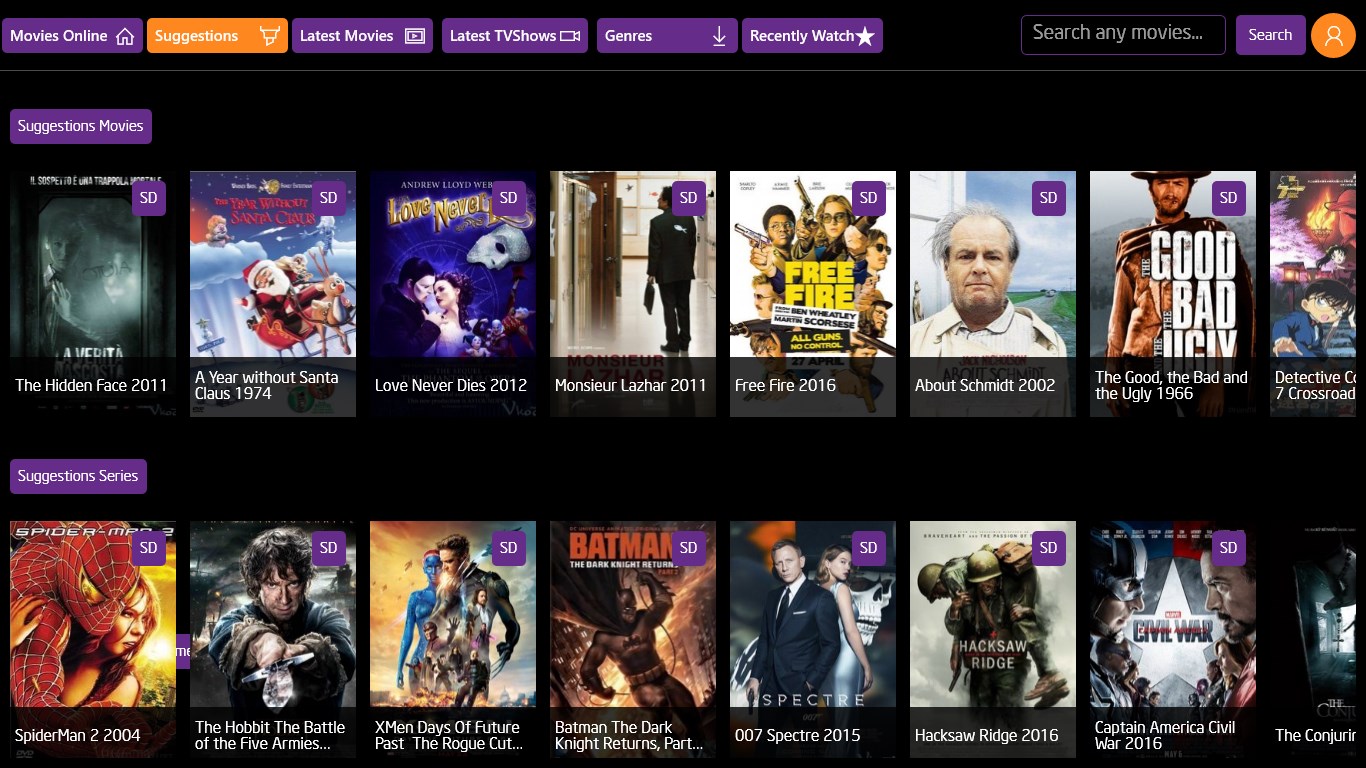This screenshot has width=1366, height=768.
Task: Click the SD badge on Love Never Dies
Action: tap(509, 198)
